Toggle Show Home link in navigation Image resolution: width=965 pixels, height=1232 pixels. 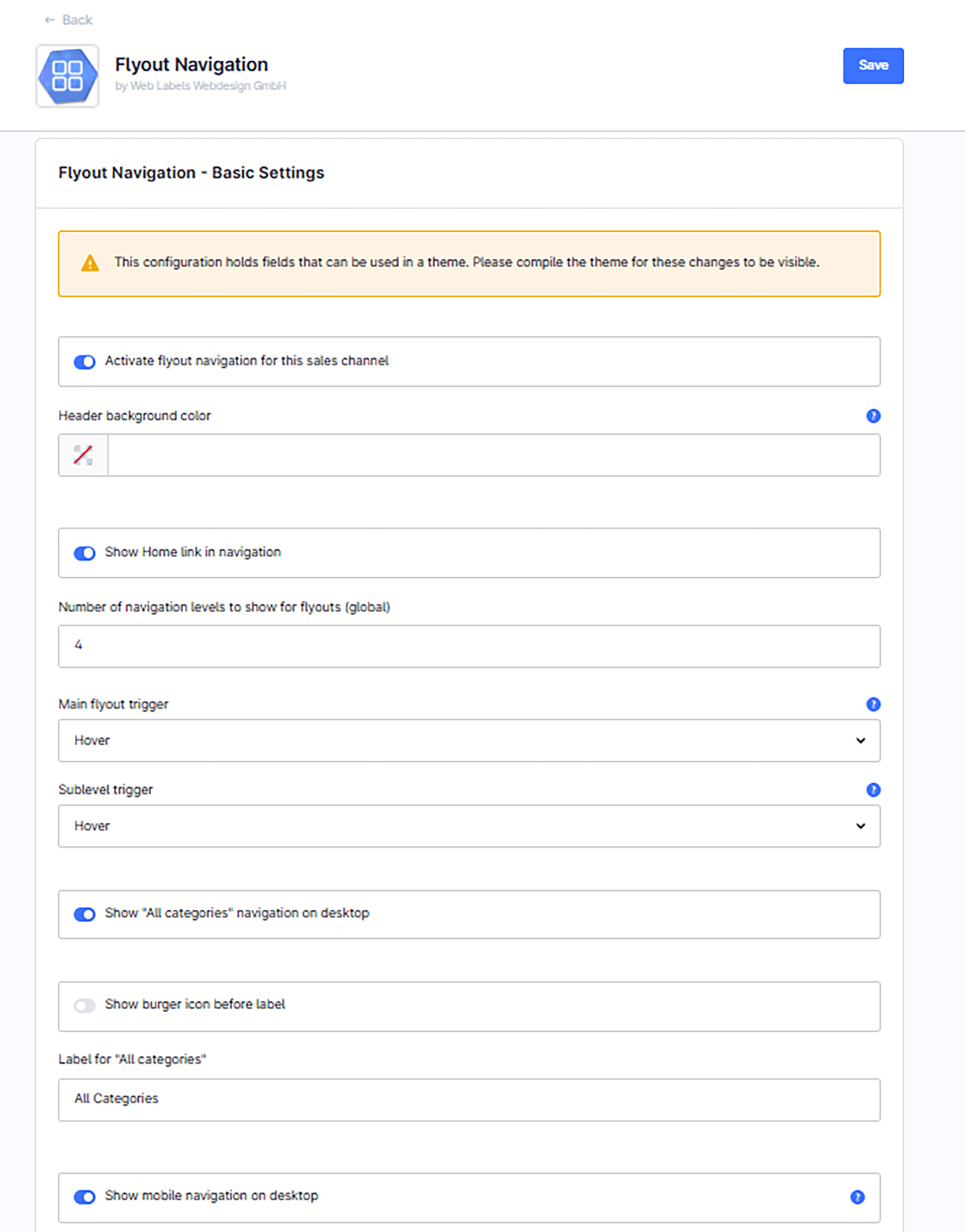tap(85, 553)
